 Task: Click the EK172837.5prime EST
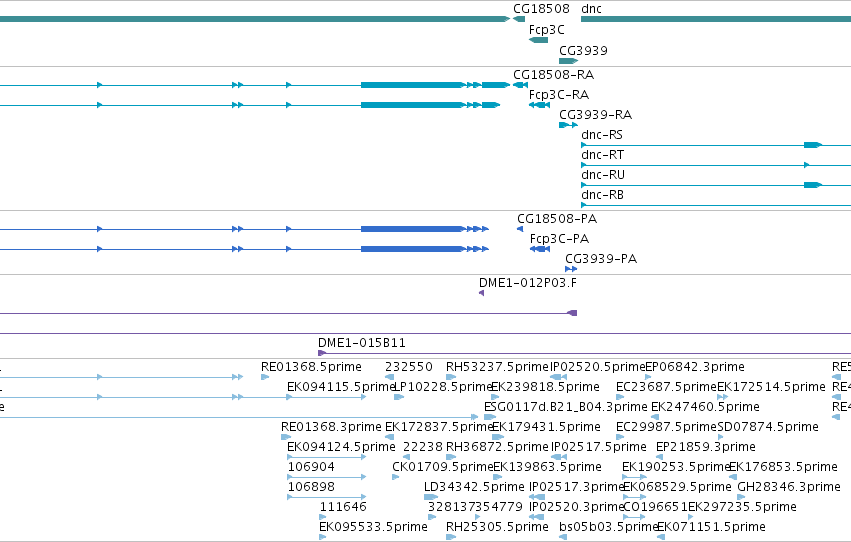(439, 427)
